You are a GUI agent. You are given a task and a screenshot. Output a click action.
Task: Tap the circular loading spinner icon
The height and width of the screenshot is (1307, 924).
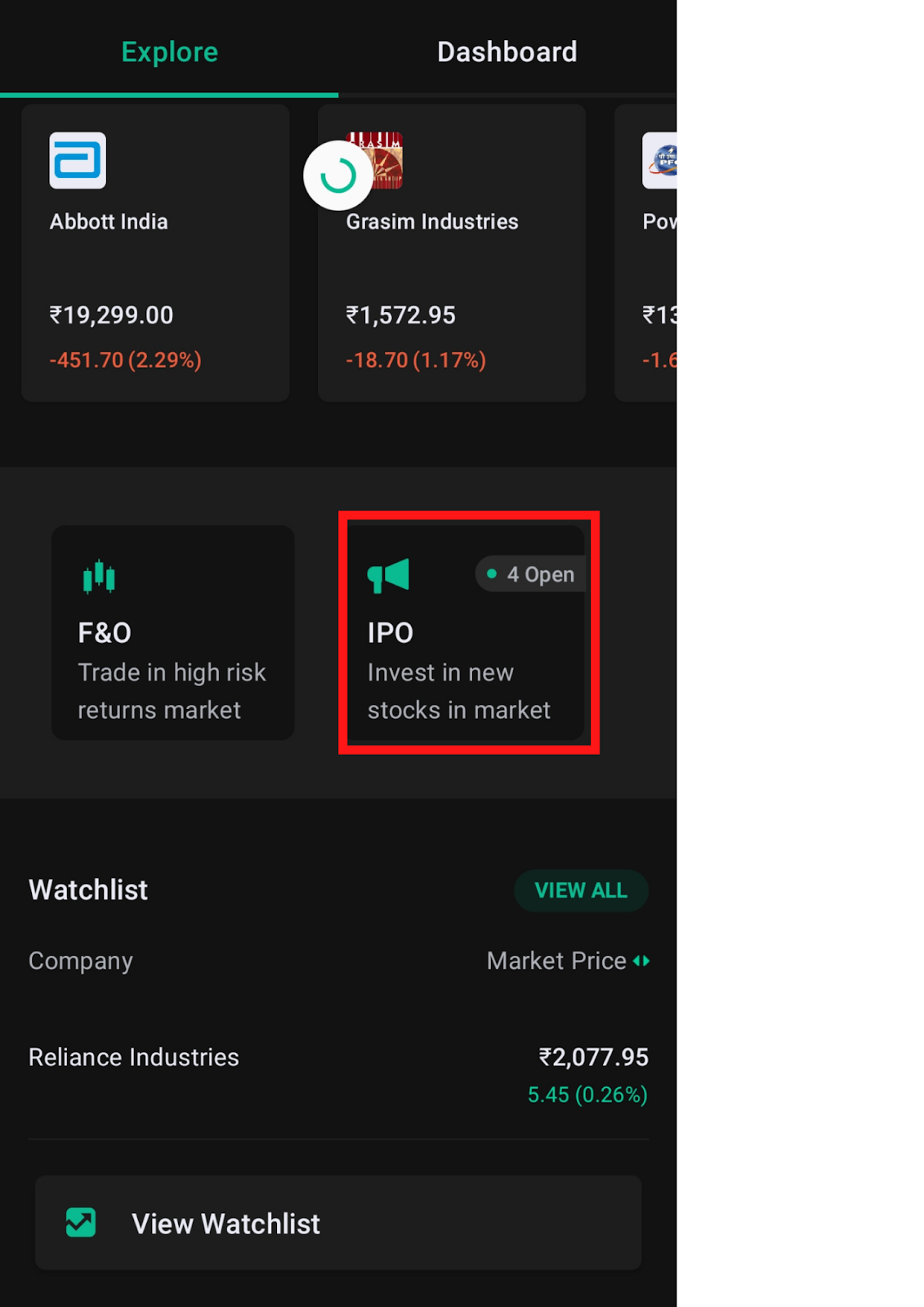click(x=337, y=176)
